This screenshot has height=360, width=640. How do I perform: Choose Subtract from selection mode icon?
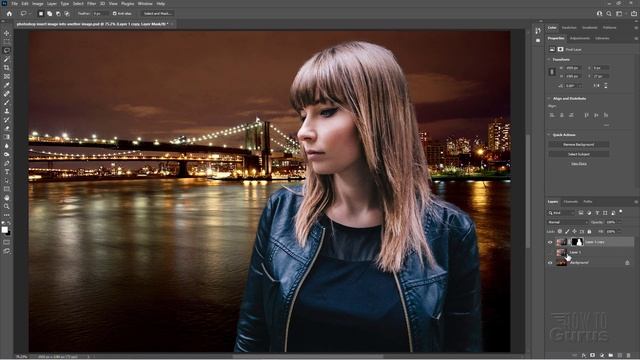point(58,13)
